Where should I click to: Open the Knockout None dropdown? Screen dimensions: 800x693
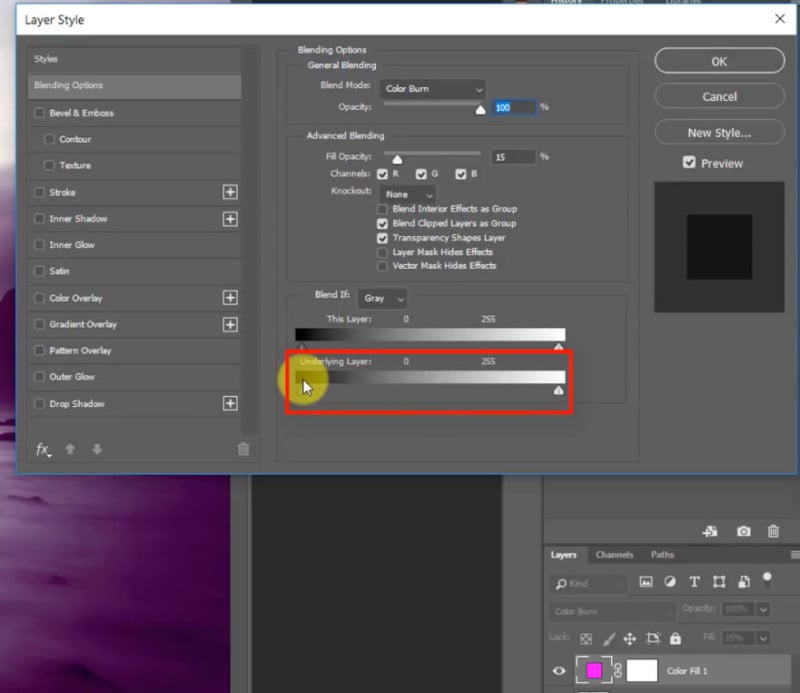click(407, 194)
